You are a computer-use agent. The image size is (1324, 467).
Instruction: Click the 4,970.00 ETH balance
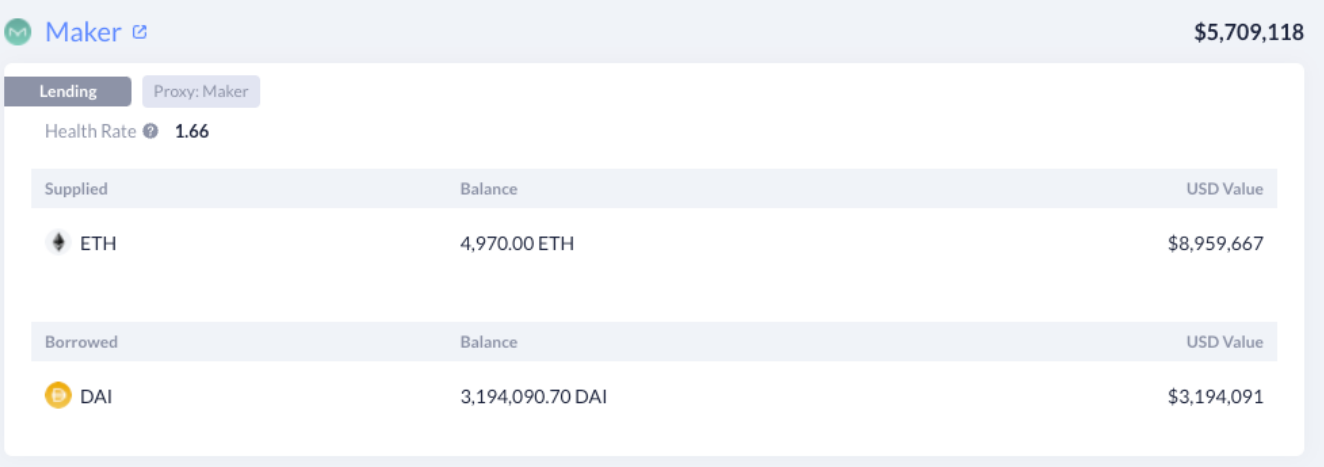pos(517,243)
